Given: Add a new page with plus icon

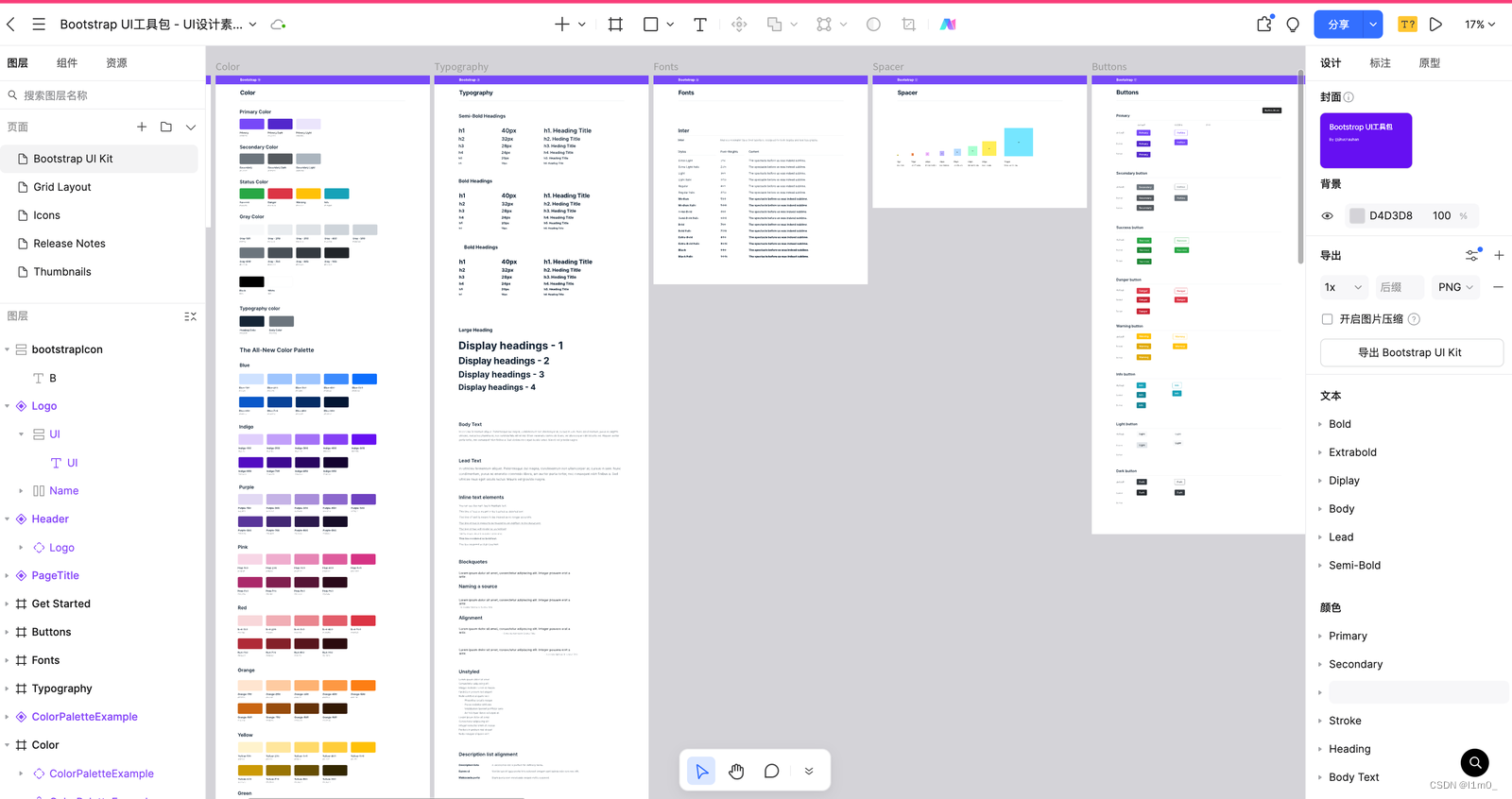Looking at the screenshot, I should (x=142, y=127).
